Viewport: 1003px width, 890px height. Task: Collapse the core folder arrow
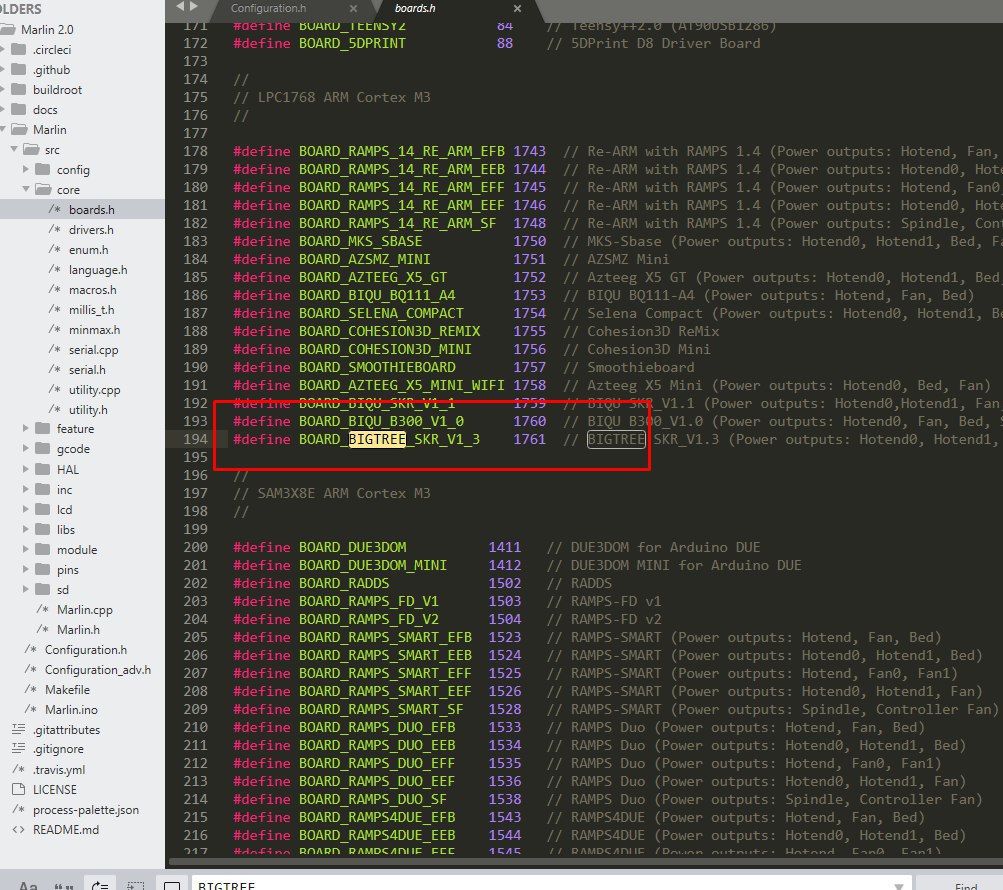(26, 189)
